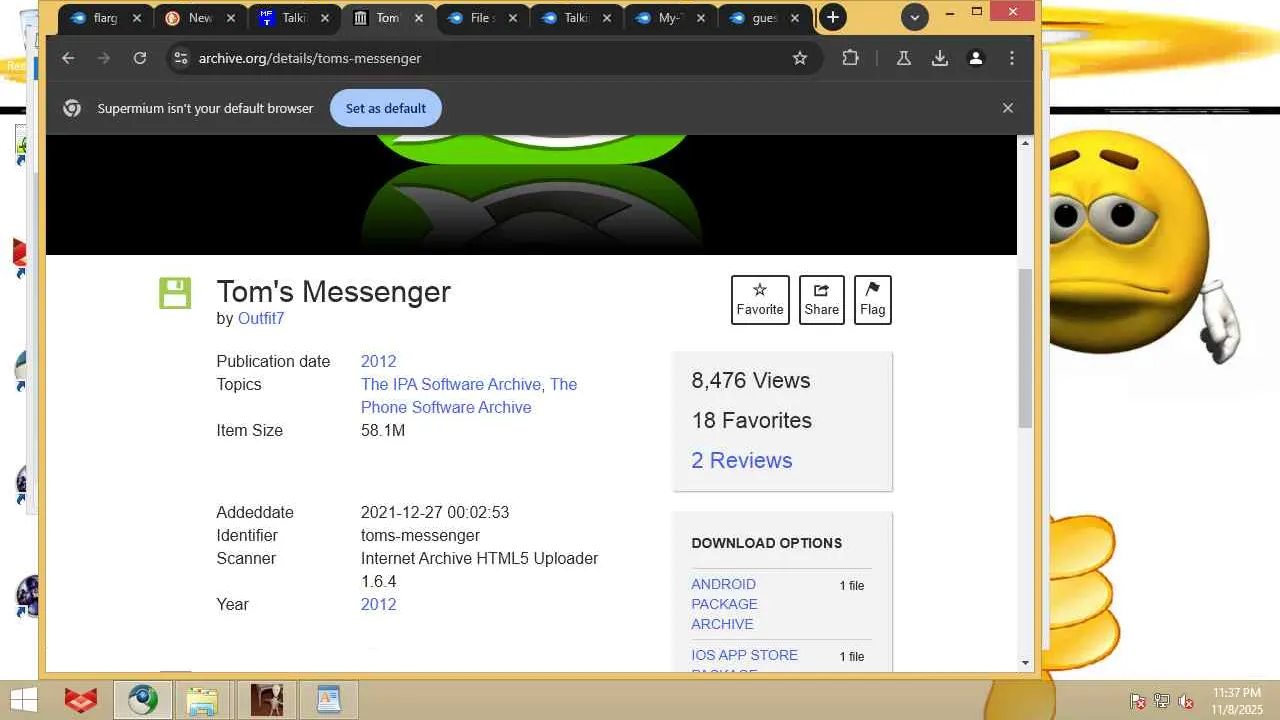Click the Tom's Messenger green preview image
Viewport: 1280px width, 720px height.
pyautogui.click(x=531, y=194)
